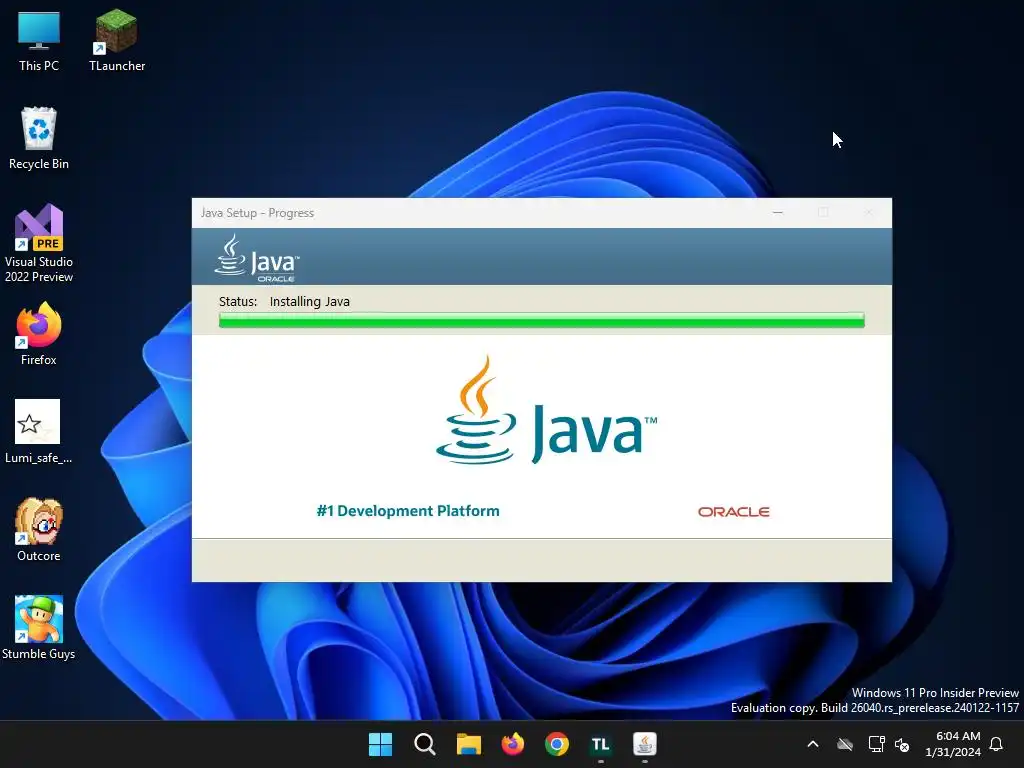Open the notifications bell
Viewport: 1024px width, 768px height.
pos(996,744)
